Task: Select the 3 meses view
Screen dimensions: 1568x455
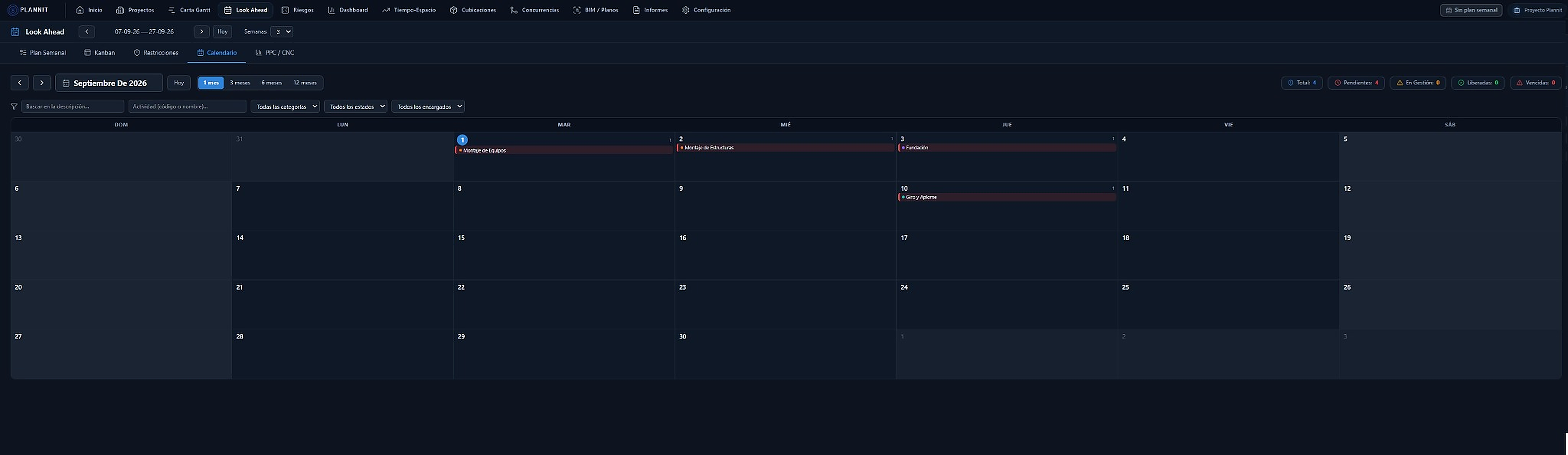Action: click(x=240, y=83)
